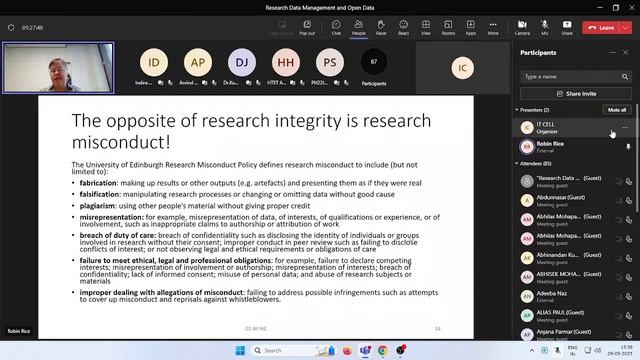Turn on the Camera
This screenshot has width=640, height=360.
522,28
